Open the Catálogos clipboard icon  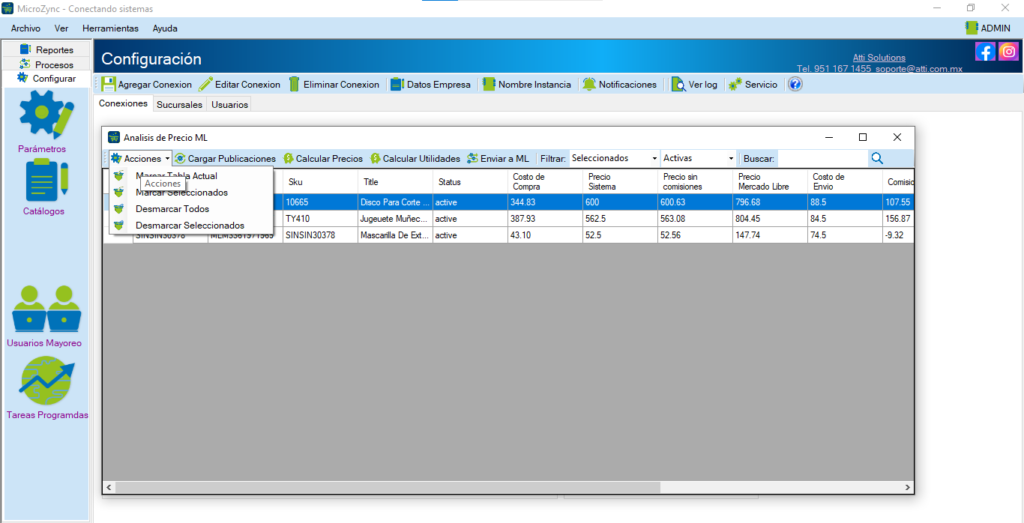[46, 180]
